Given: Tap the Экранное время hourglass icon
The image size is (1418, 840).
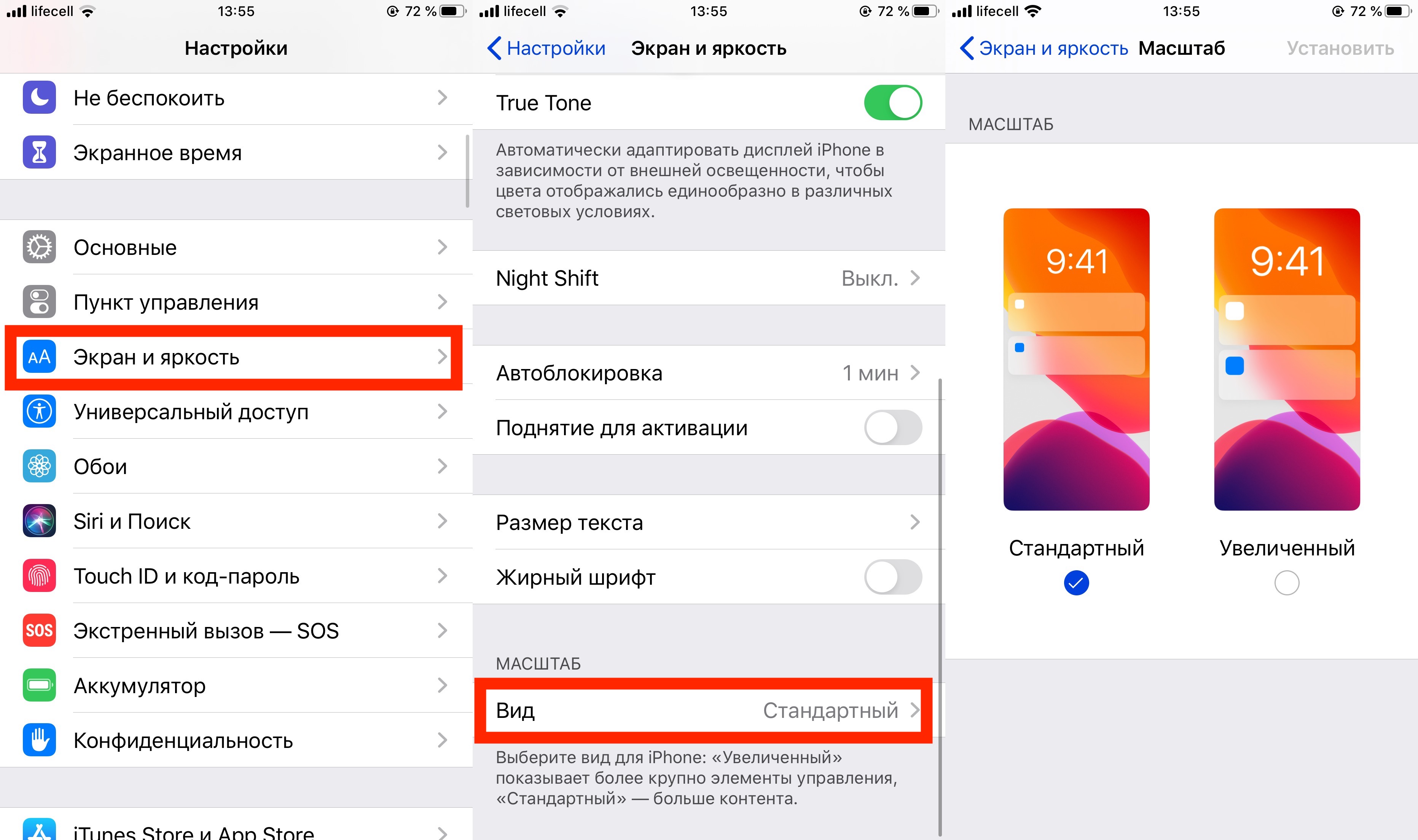Looking at the screenshot, I should point(35,152).
